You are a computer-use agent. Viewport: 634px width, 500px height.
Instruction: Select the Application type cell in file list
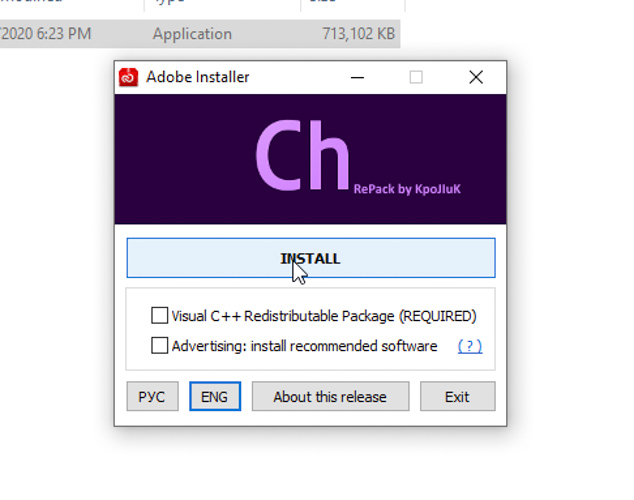tap(192, 34)
